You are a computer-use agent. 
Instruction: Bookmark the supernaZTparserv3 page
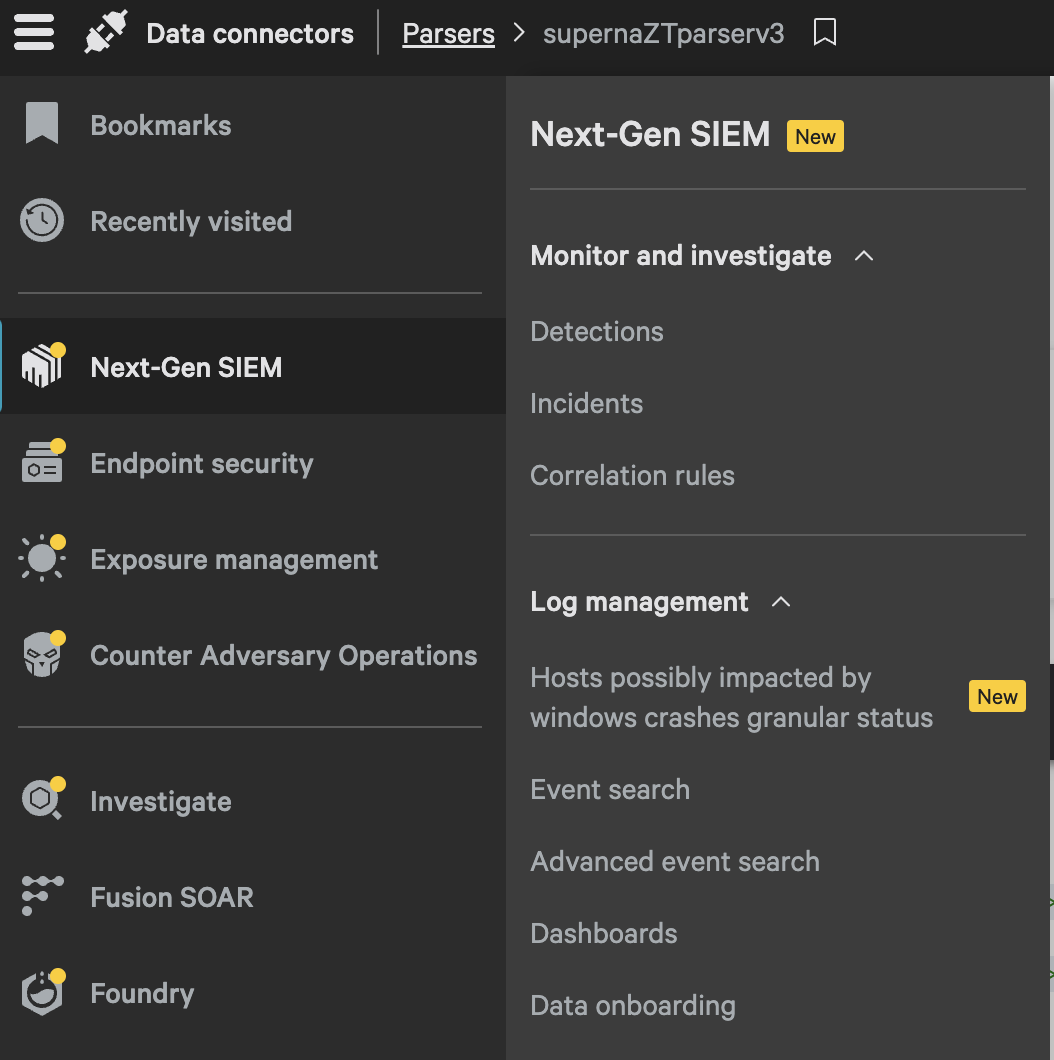point(825,32)
